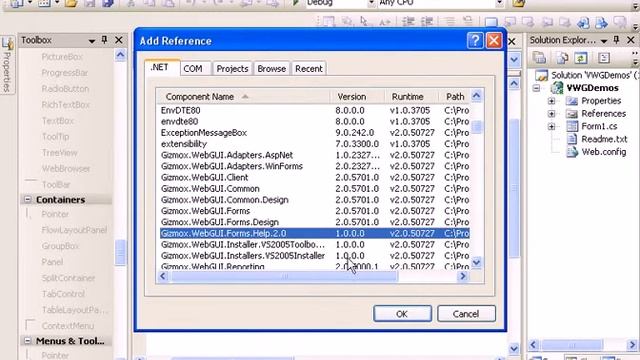Collapse the VWGDemos project node
This screenshot has height=360, width=640.
[536, 88]
